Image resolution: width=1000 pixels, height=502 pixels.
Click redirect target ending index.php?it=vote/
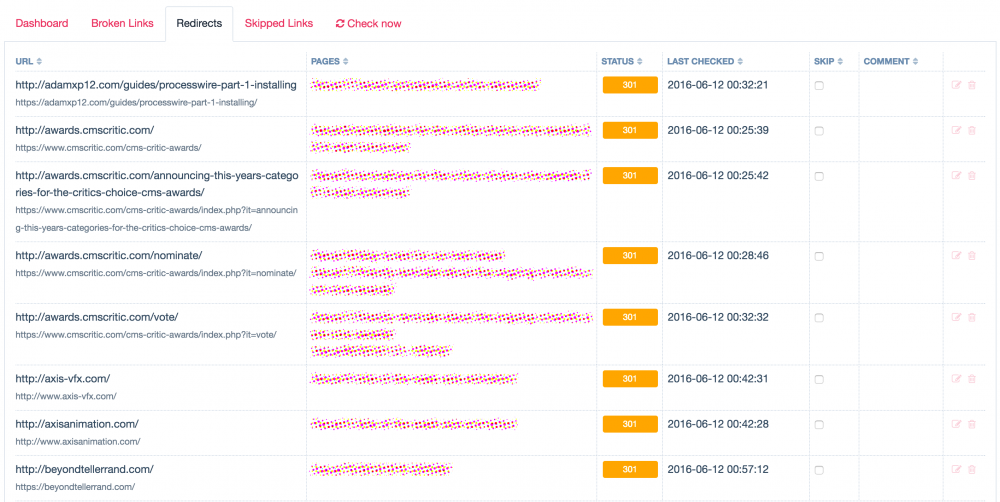[146, 334]
